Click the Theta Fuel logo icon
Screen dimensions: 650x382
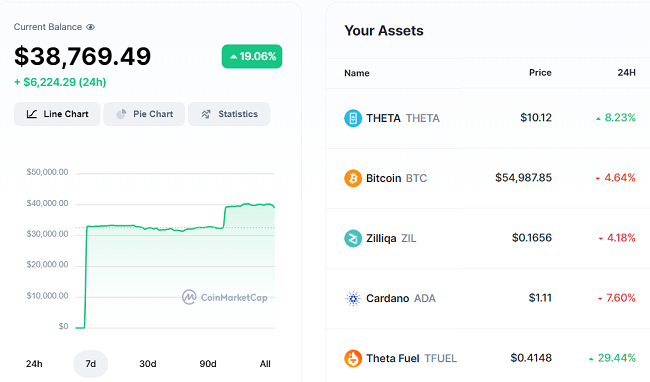point(353,358)
